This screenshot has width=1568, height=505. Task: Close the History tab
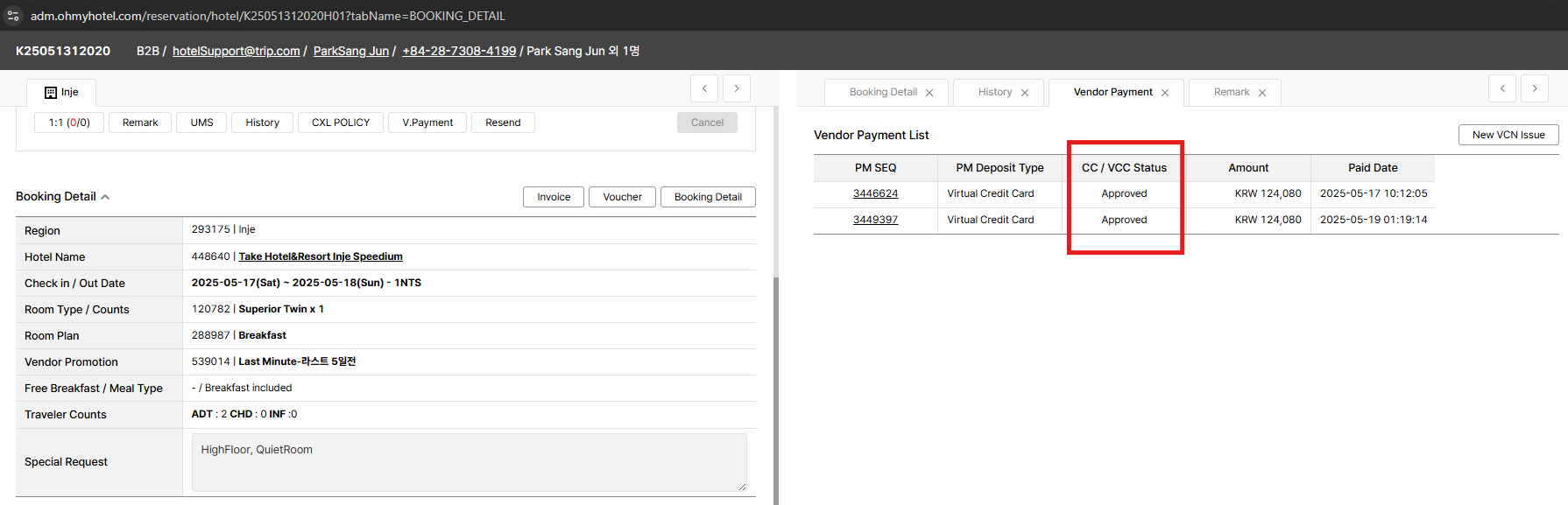tap(1025, 93)
